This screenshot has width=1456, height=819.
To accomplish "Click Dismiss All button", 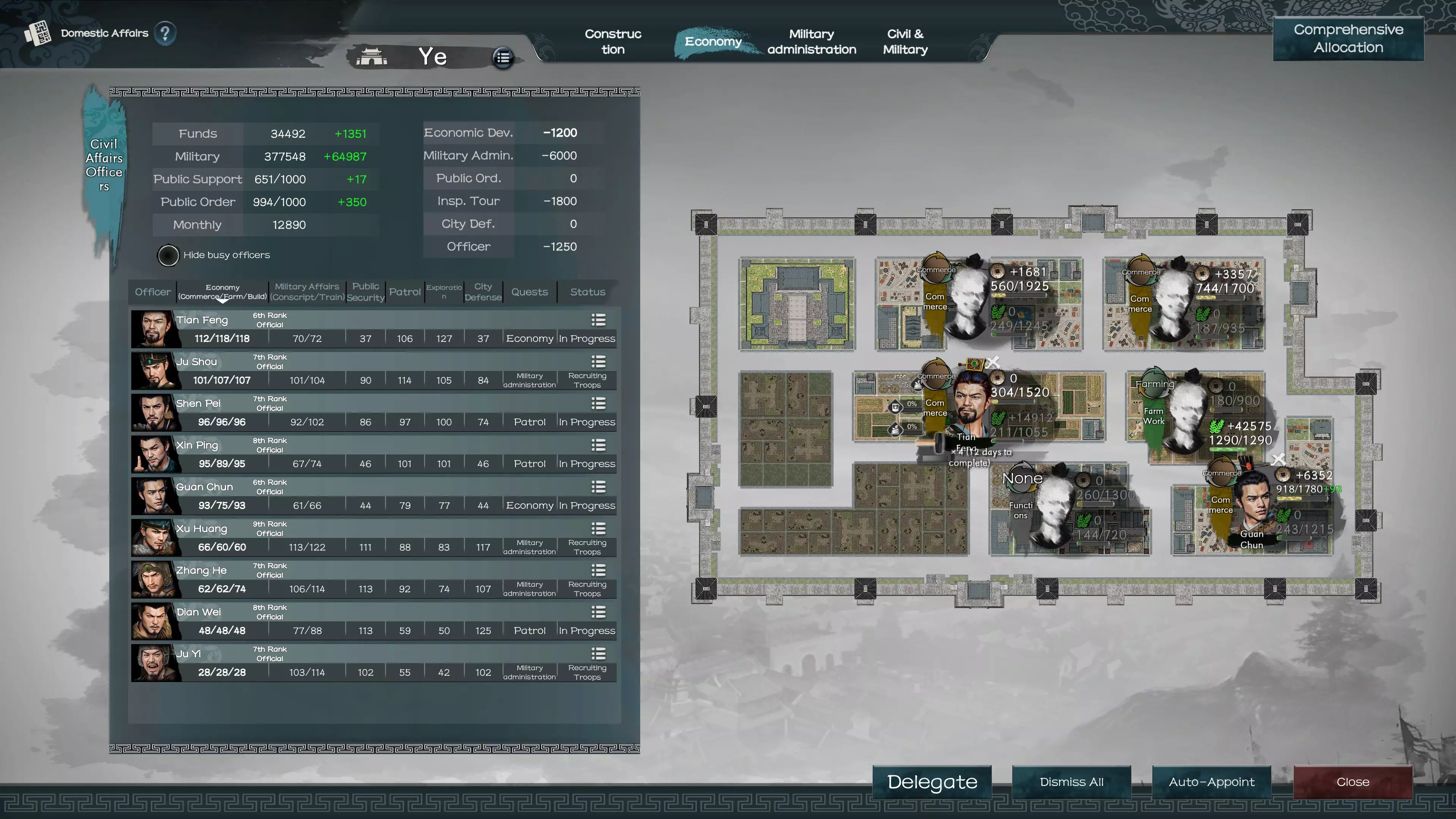I will click(1071, 782).
